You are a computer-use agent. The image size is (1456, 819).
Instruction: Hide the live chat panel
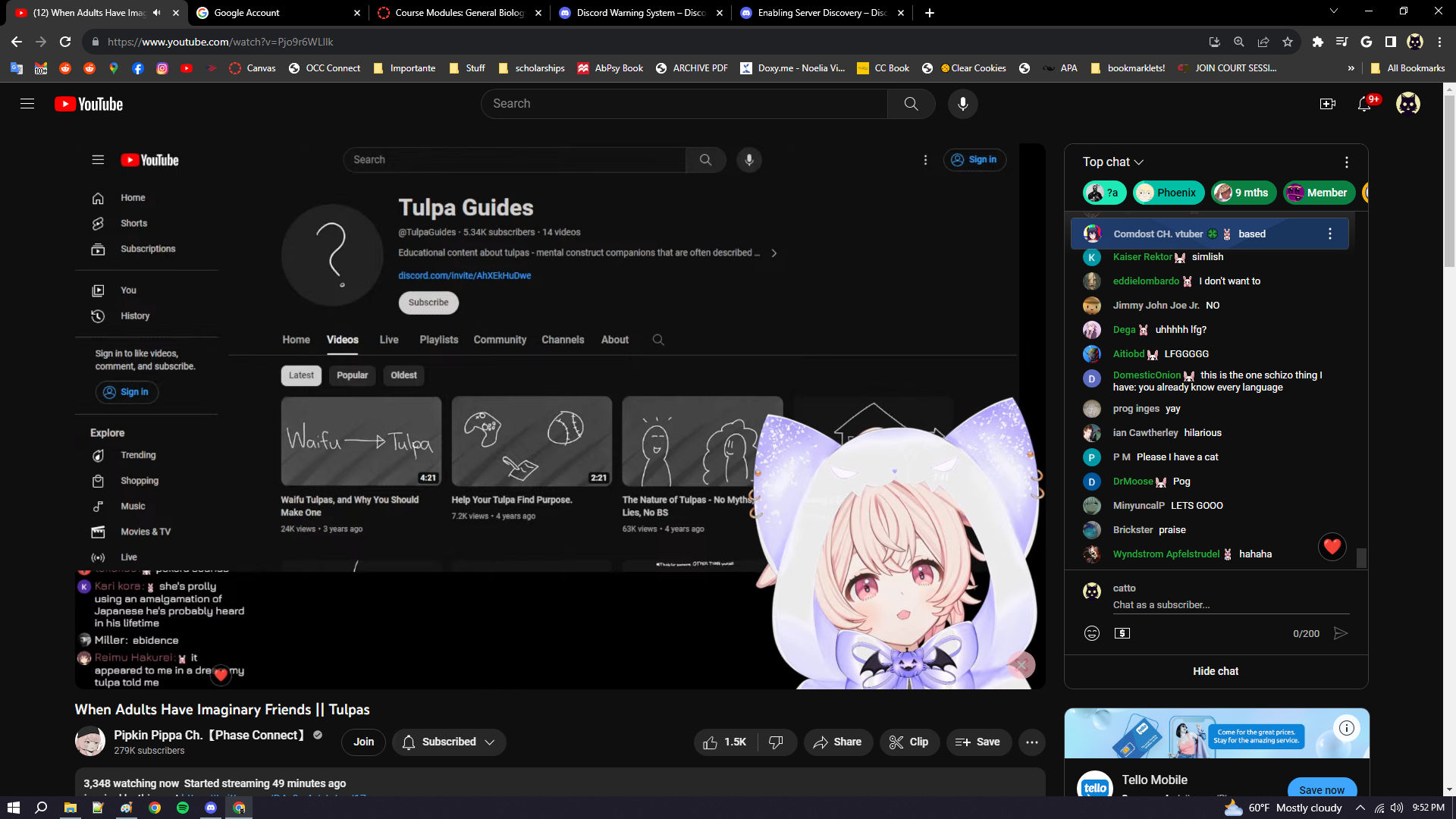pyautogui.click(x=1216, y=671)
